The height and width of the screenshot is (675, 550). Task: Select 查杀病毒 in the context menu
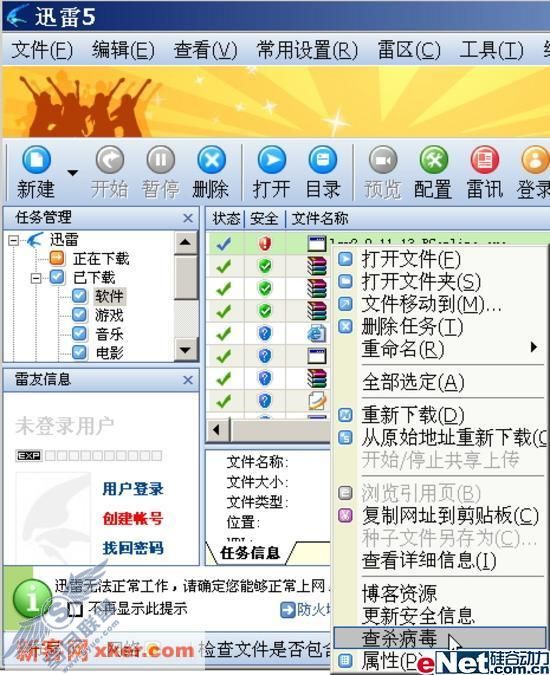[440, 638]
